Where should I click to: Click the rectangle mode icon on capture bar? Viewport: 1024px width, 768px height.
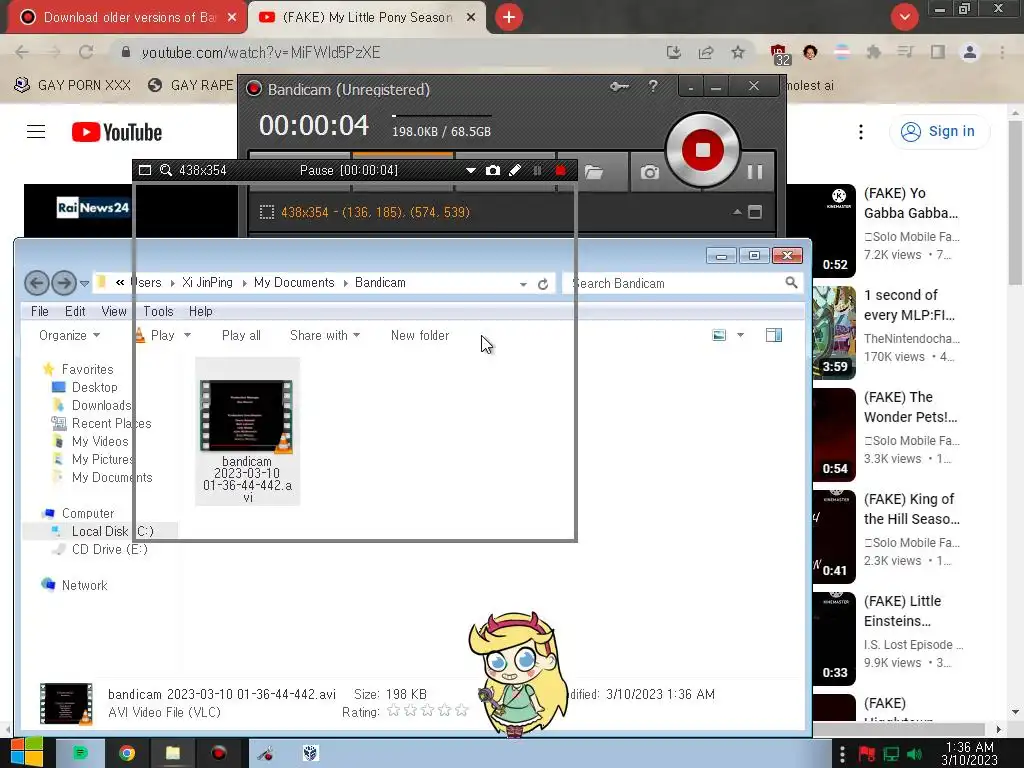click(145, 170)
